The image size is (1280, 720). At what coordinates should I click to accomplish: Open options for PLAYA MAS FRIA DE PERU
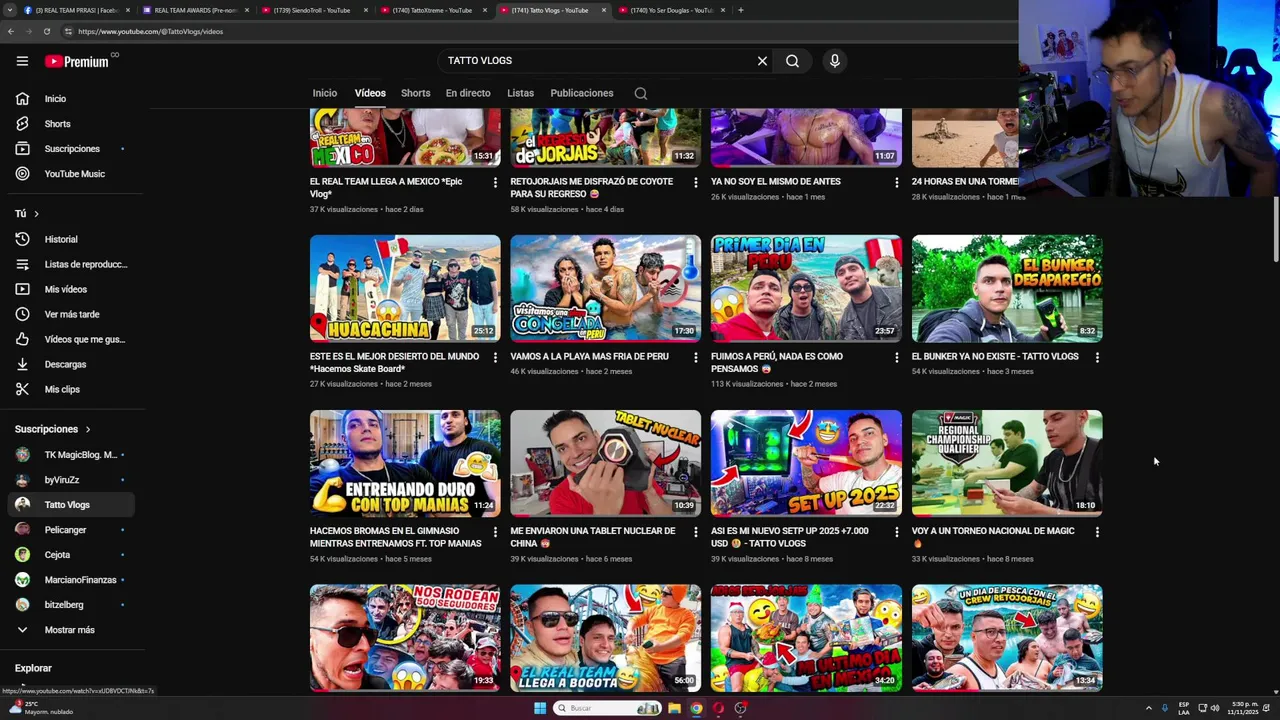click(696, 358)
